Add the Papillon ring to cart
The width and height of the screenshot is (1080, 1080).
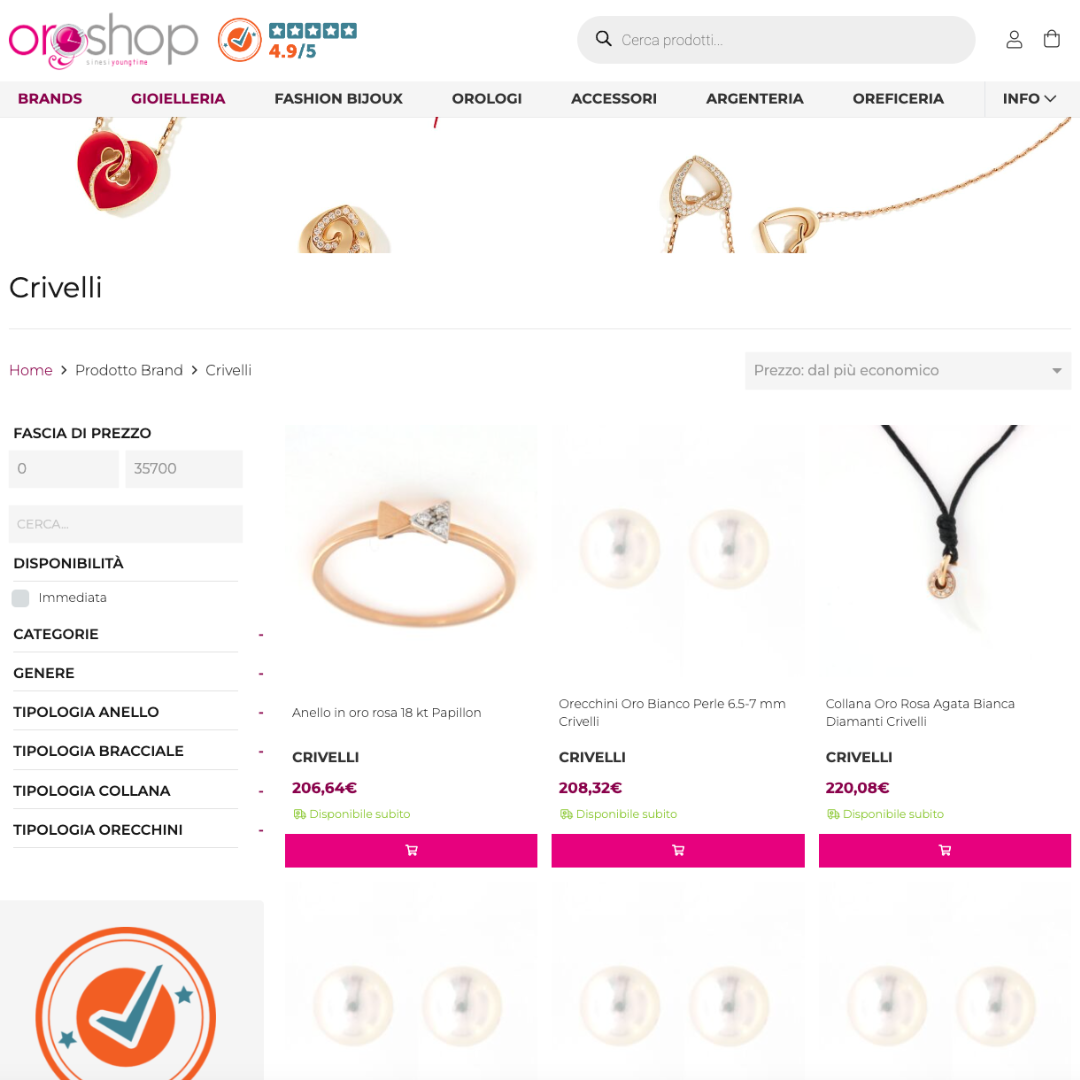tap(411, 850)
